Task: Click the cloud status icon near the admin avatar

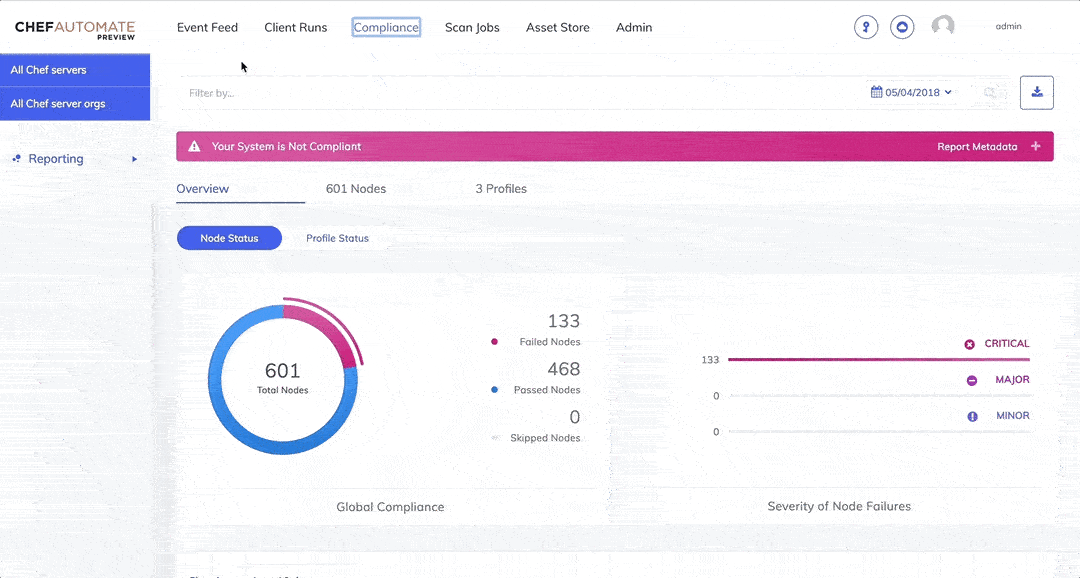Action: pos(902,26)
